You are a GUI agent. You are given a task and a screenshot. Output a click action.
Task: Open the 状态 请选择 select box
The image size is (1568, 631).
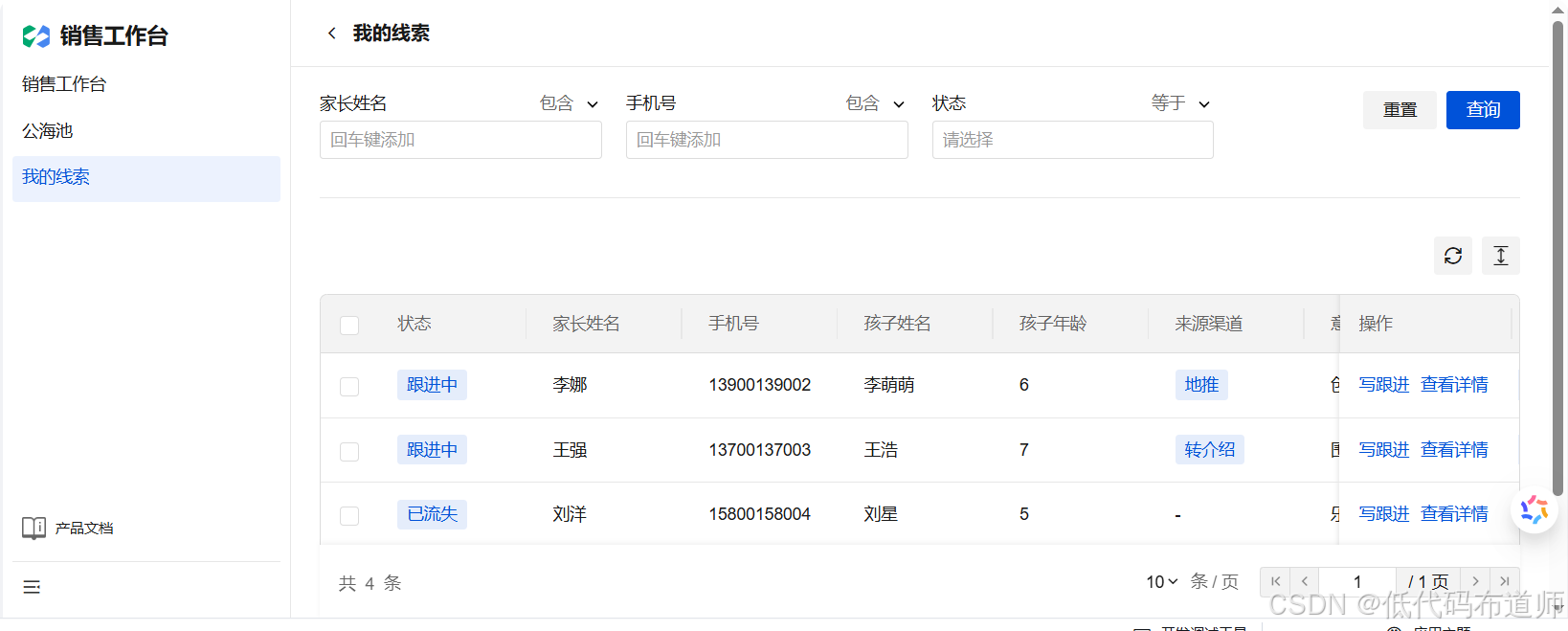1072,140
